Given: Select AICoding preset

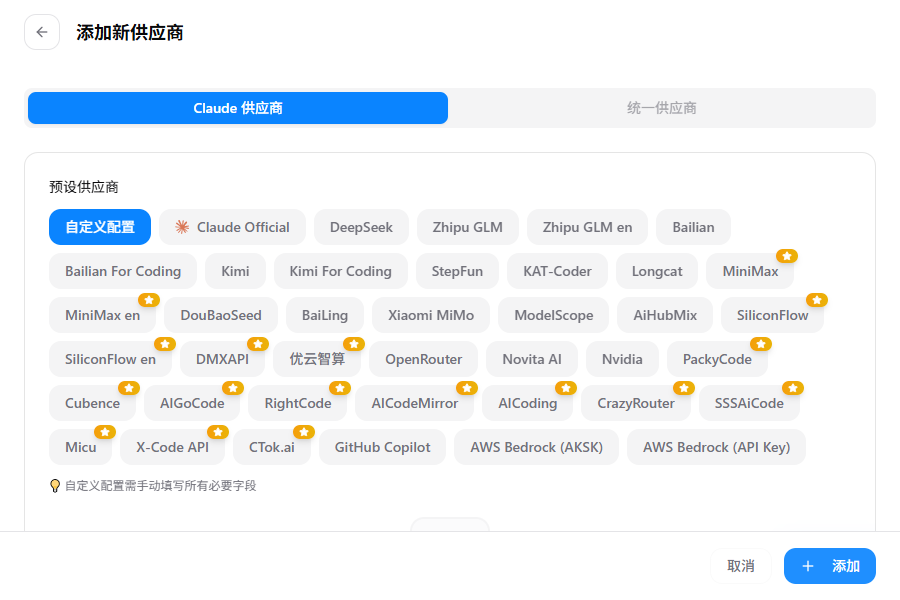Looking at the screenshot, I should [x=527, y=403].
